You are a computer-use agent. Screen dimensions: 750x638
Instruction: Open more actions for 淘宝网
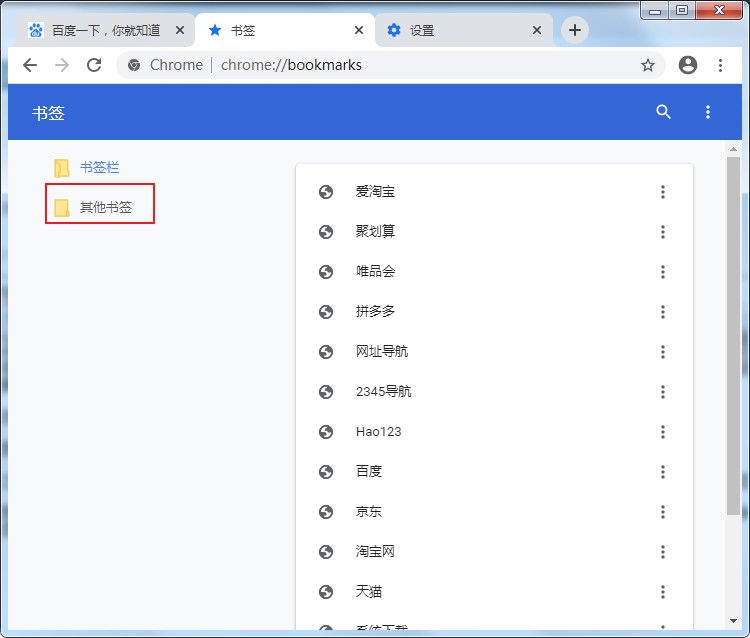tap(663, 552)
